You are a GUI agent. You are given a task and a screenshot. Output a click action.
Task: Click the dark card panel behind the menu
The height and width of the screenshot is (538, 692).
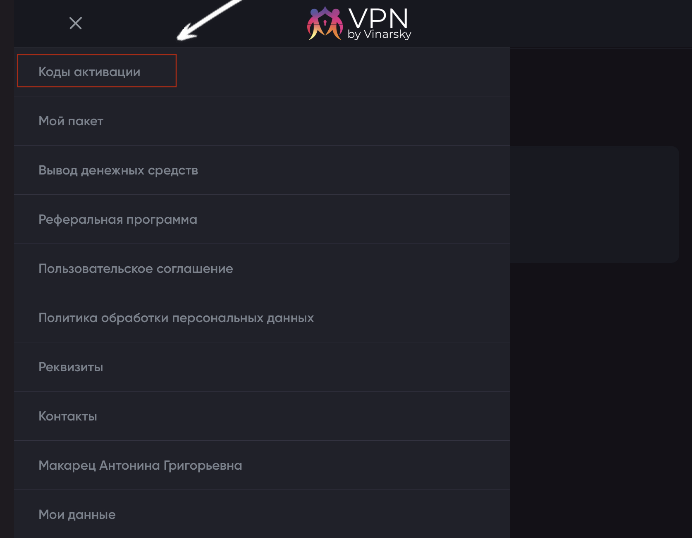click(x=595, y=205)
